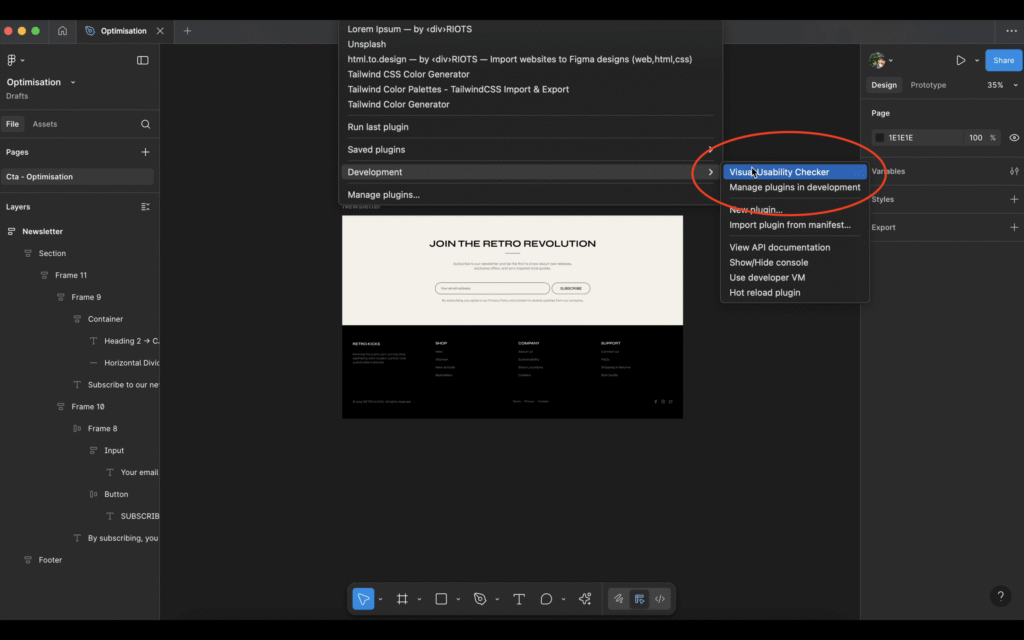Click Manage plugins... menu entry

[384, 195]
